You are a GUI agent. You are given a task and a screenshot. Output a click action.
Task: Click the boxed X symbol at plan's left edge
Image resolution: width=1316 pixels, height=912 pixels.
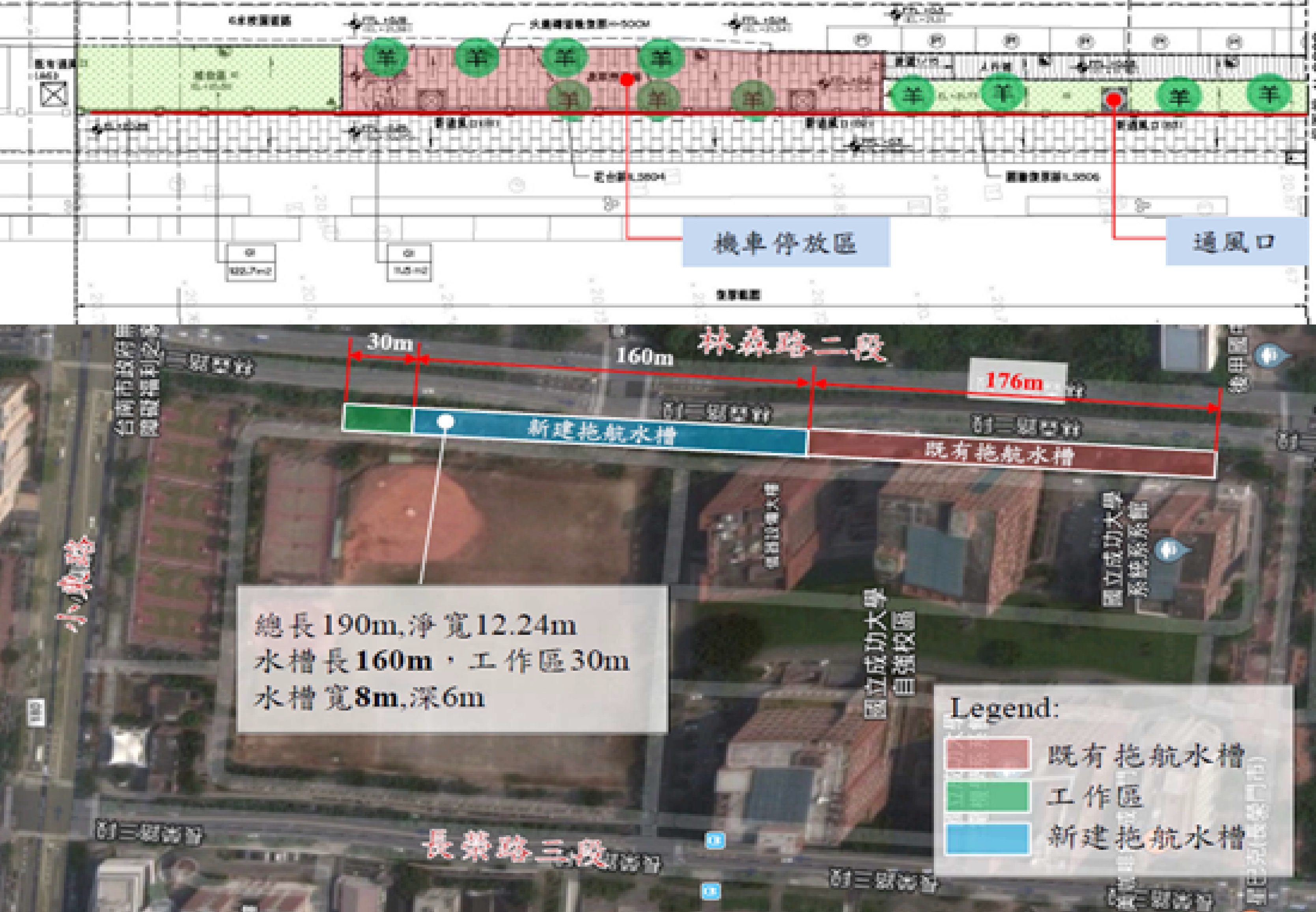[x=54, y=95]
